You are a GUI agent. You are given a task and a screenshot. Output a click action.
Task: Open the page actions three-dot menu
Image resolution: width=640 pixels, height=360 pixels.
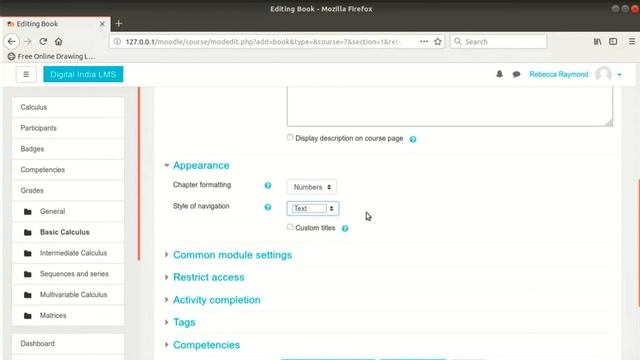(x=424, y=41)
